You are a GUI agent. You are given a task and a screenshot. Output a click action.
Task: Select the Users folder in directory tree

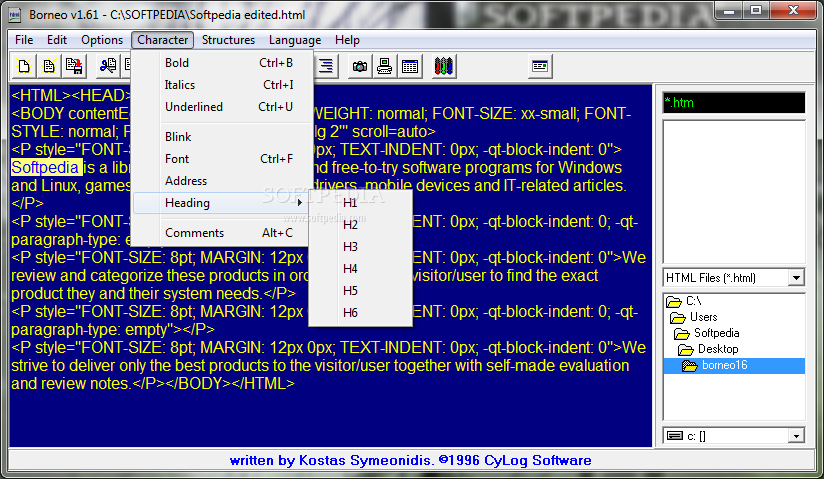click(703, 317)
